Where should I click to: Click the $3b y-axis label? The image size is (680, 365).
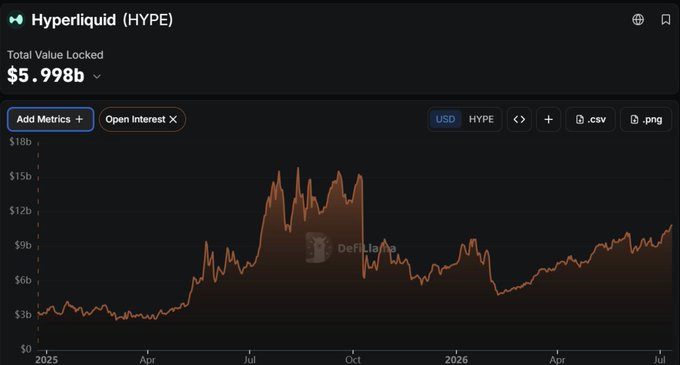click(x=23, y=314)
